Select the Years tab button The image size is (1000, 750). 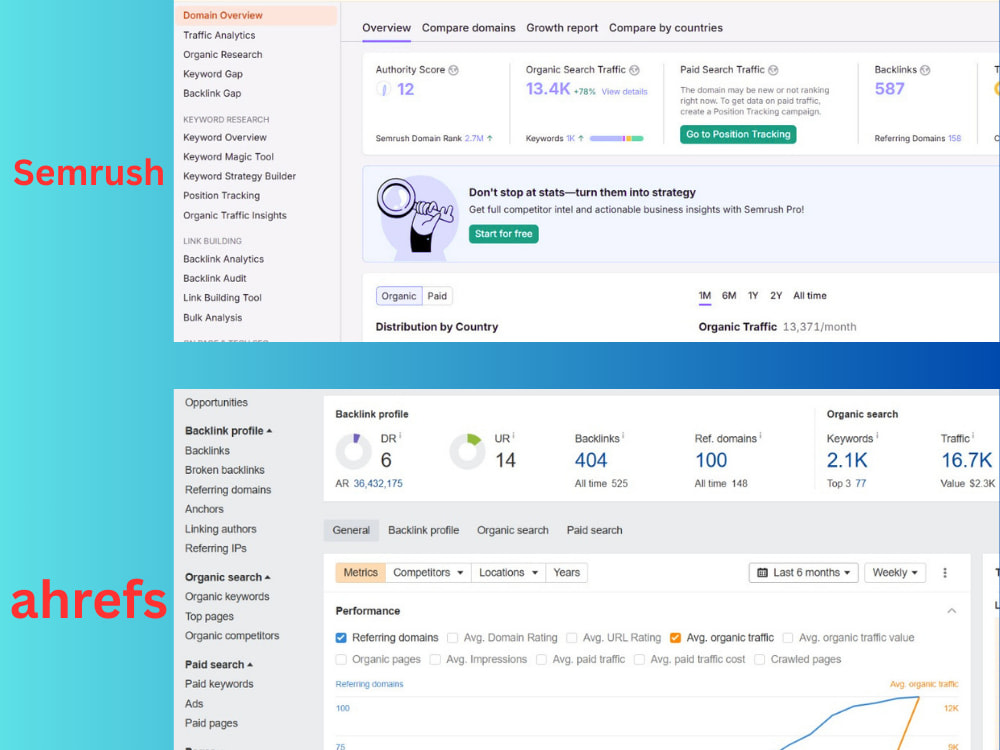(x=566, y=573)
